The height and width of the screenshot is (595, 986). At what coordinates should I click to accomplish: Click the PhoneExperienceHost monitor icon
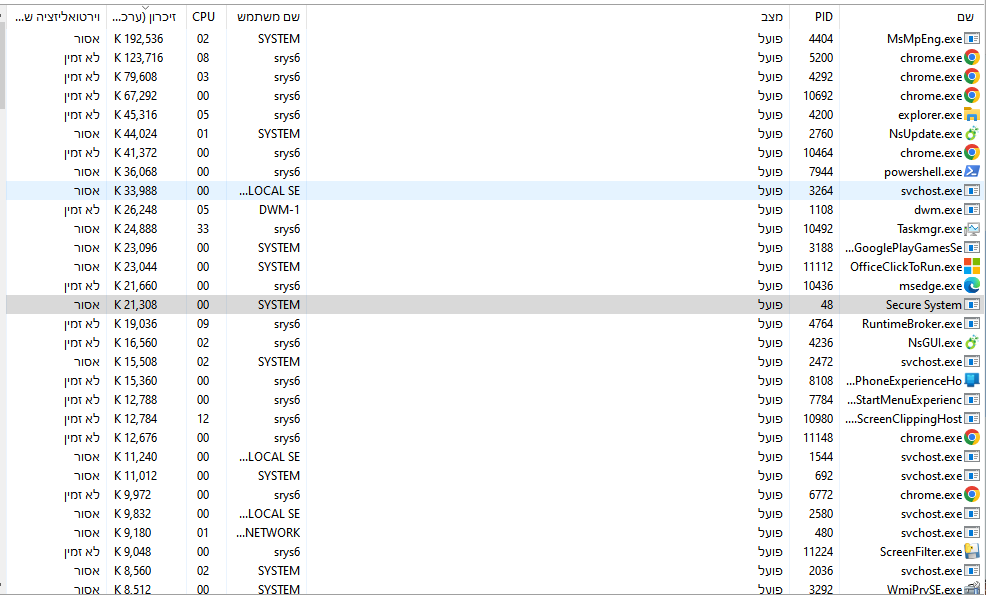coord(971,381)
